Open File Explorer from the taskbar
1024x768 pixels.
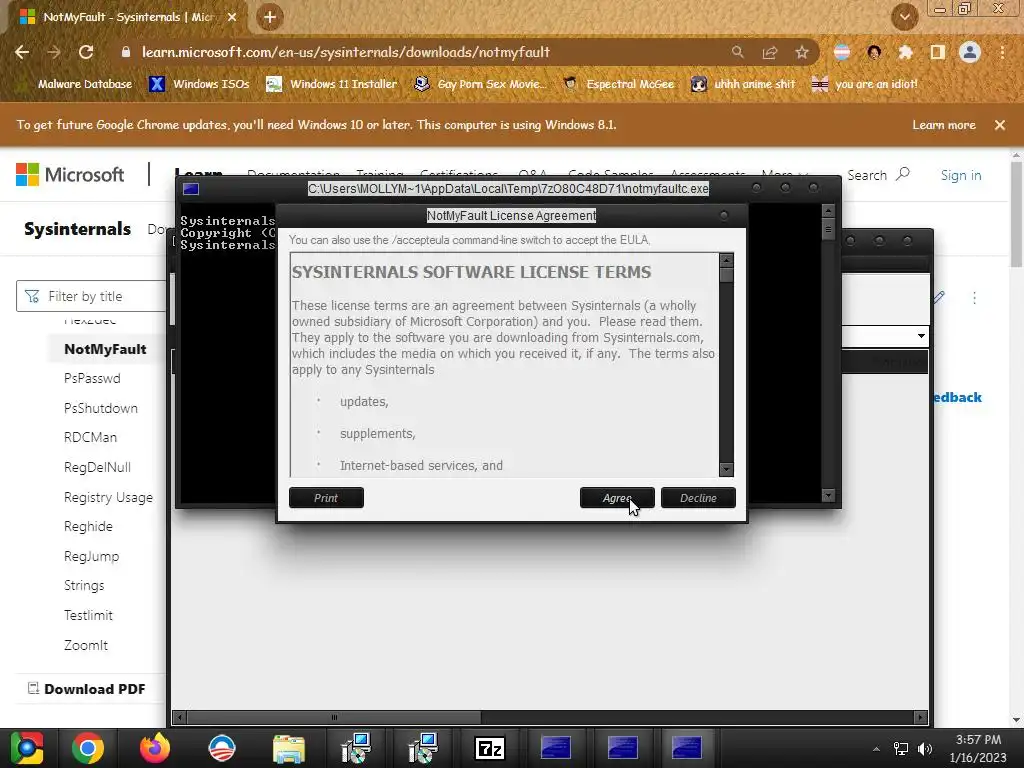point(289,748)
